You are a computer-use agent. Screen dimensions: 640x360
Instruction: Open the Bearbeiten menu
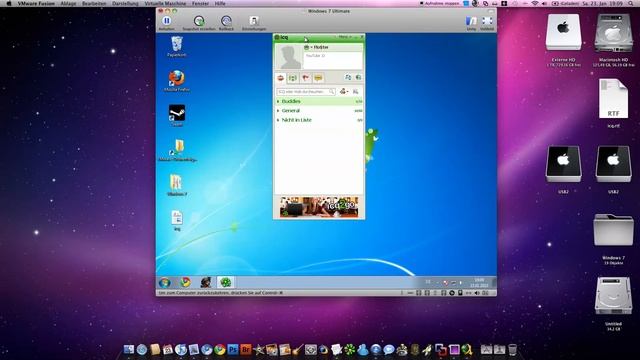click(94, 3)
